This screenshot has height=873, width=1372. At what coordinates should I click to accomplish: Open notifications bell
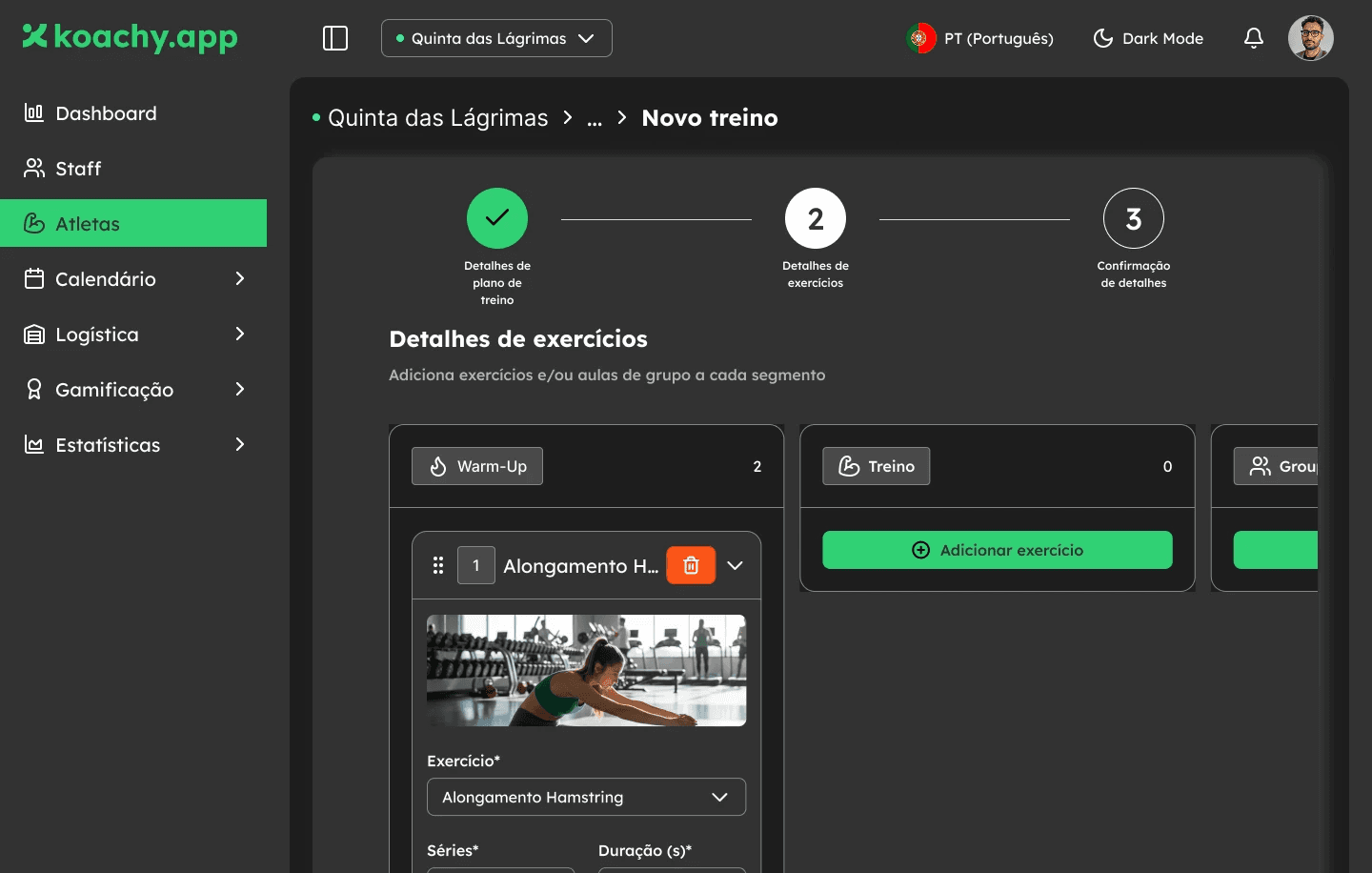[1254, 38]
